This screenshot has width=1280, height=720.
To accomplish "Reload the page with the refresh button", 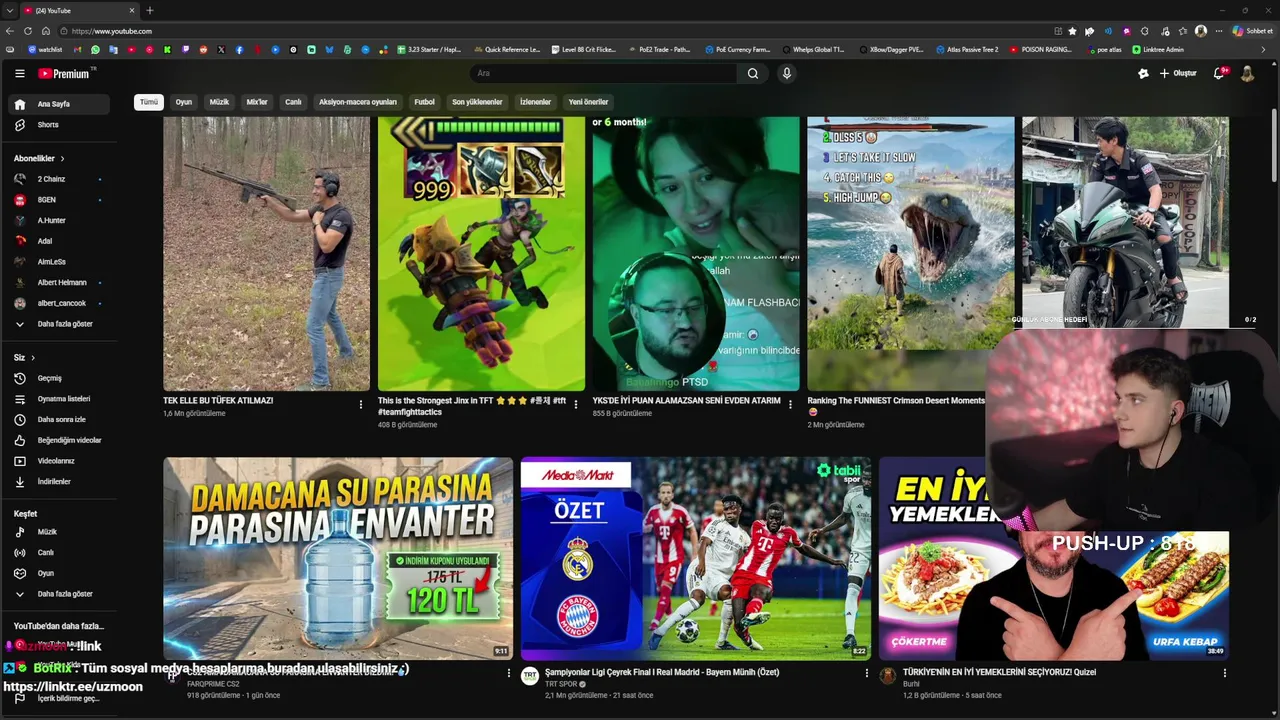I will (28, 31).
